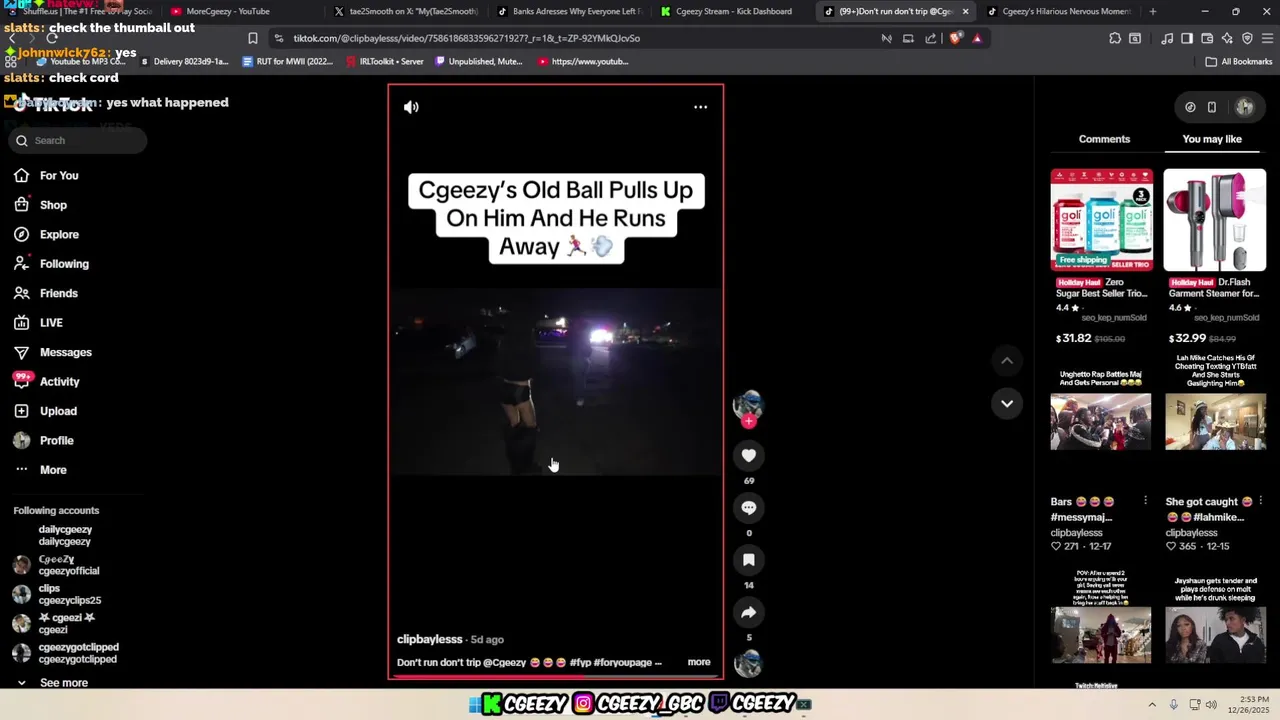The image size is (1280, 720).
Task: Open Unghetto Rap Battles video thumbnail
Action: (1101, 421)
